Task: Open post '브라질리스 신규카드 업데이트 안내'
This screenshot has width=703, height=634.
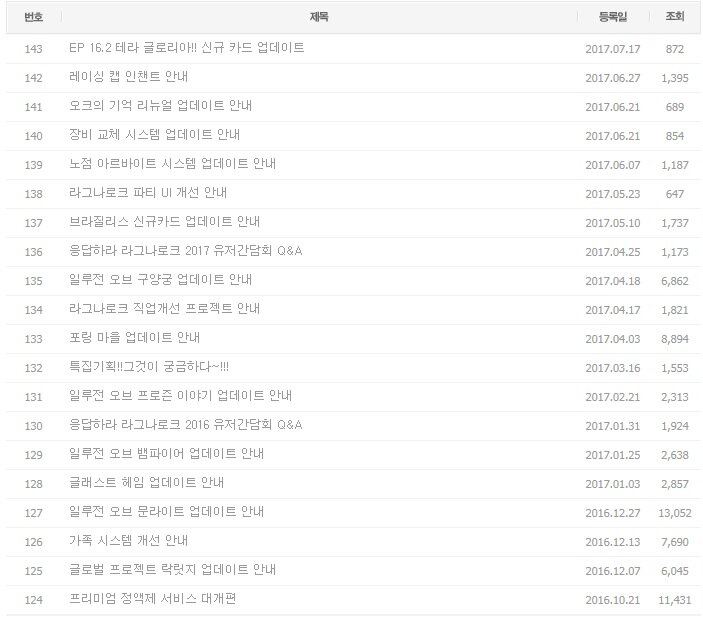Action: tap(165, 221)
